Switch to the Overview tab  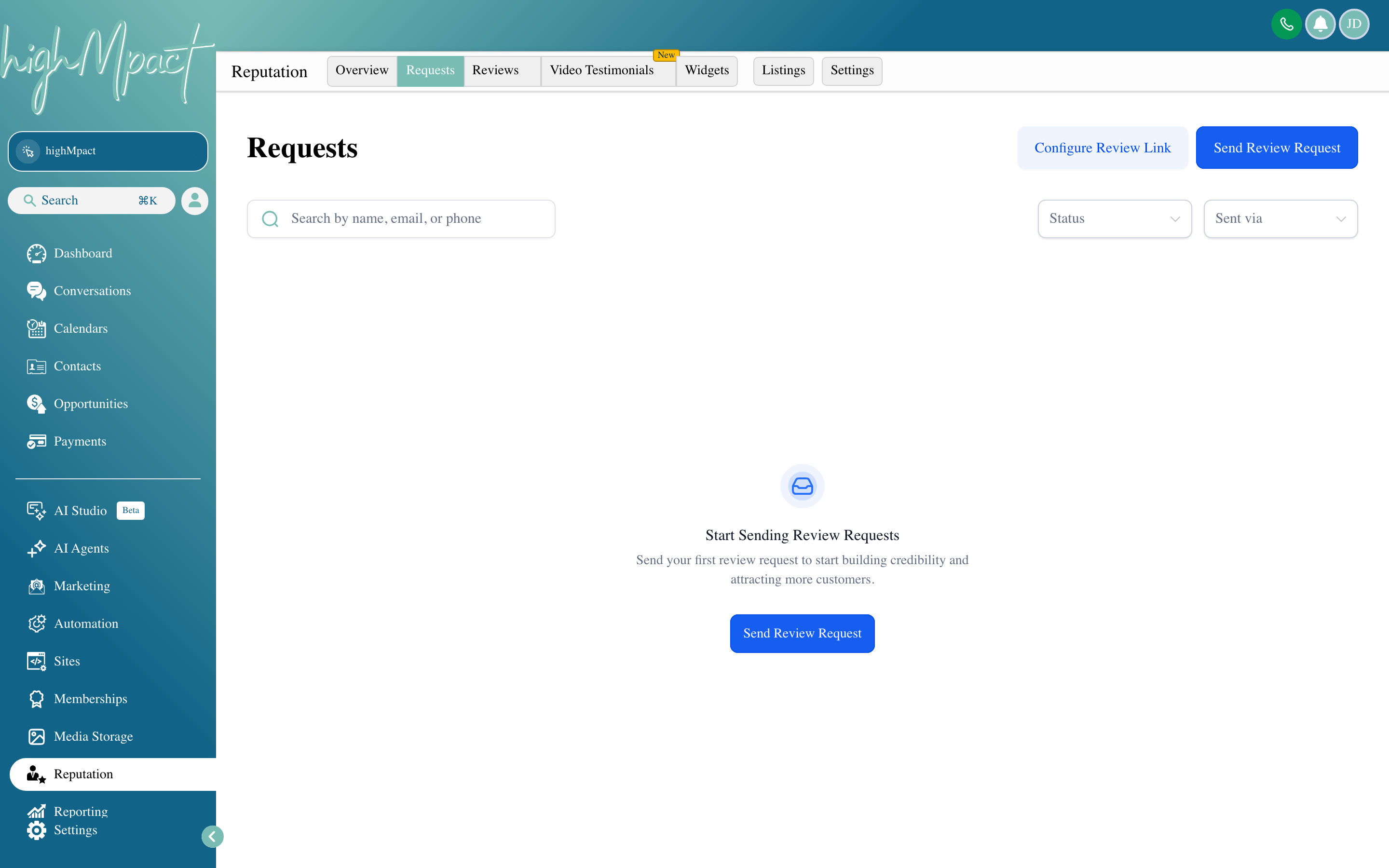[x=362, y=70]
